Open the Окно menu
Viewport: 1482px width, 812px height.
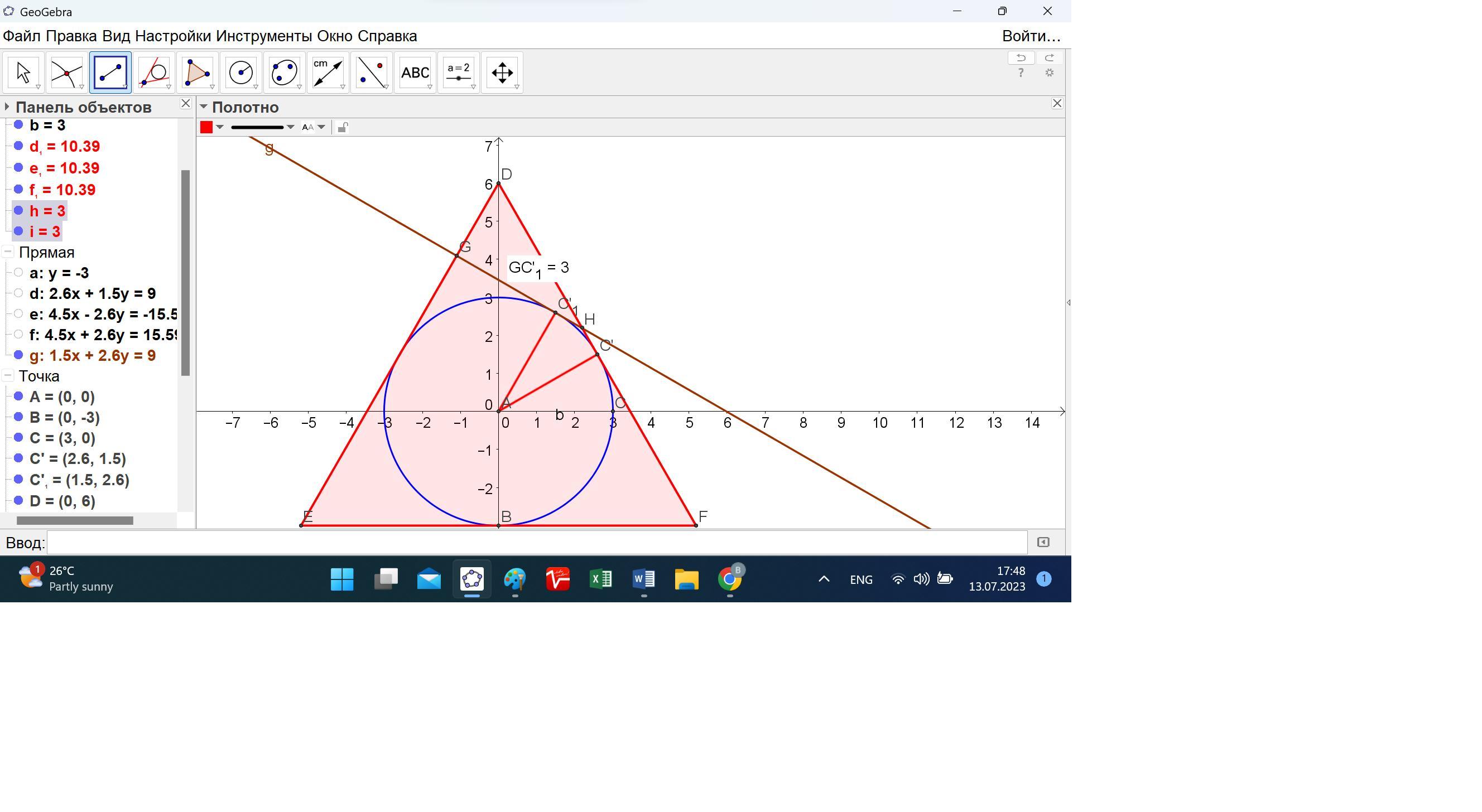tap(335, 36)
